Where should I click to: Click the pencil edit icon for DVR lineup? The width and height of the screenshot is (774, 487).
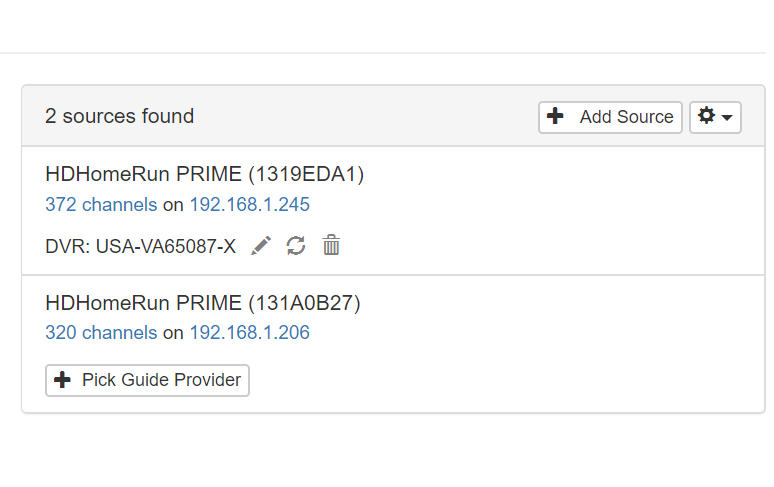click(261, 246)
